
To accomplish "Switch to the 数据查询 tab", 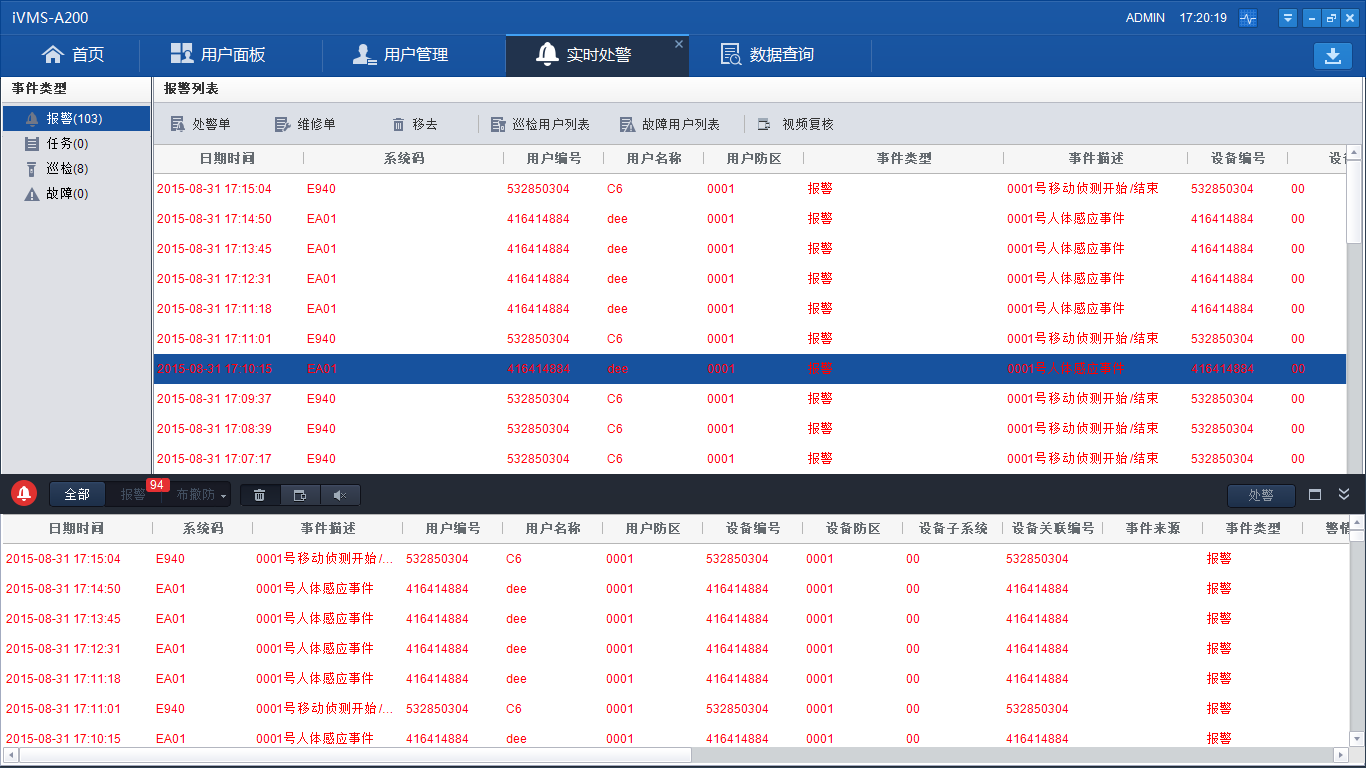I will [767, 55].
